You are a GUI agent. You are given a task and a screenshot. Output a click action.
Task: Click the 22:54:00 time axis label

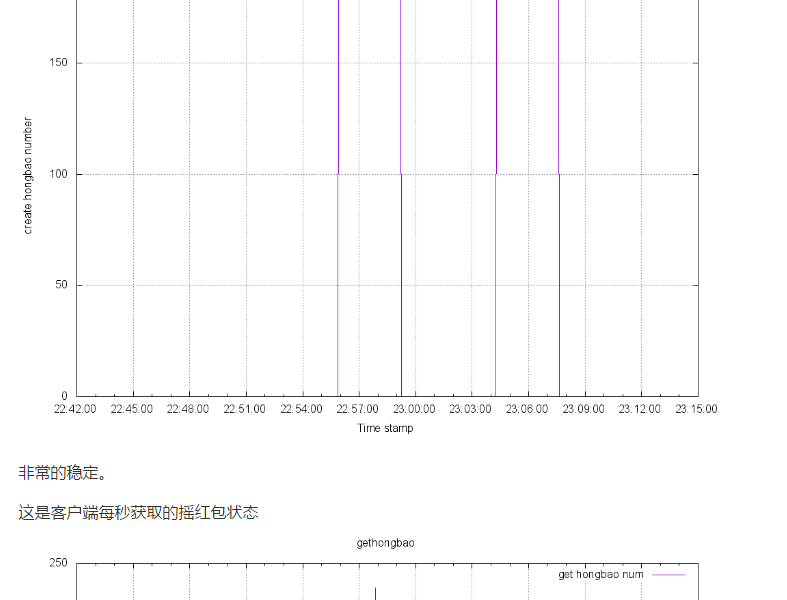[x=301, y=409]
